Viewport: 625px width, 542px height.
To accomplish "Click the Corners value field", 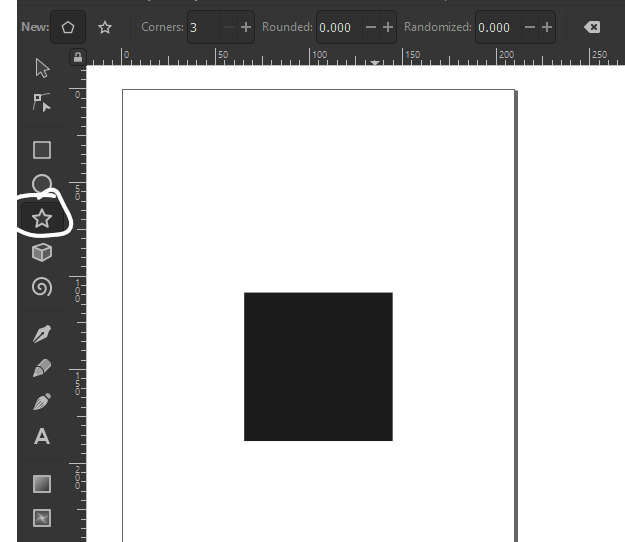I will tap(204, 27).
